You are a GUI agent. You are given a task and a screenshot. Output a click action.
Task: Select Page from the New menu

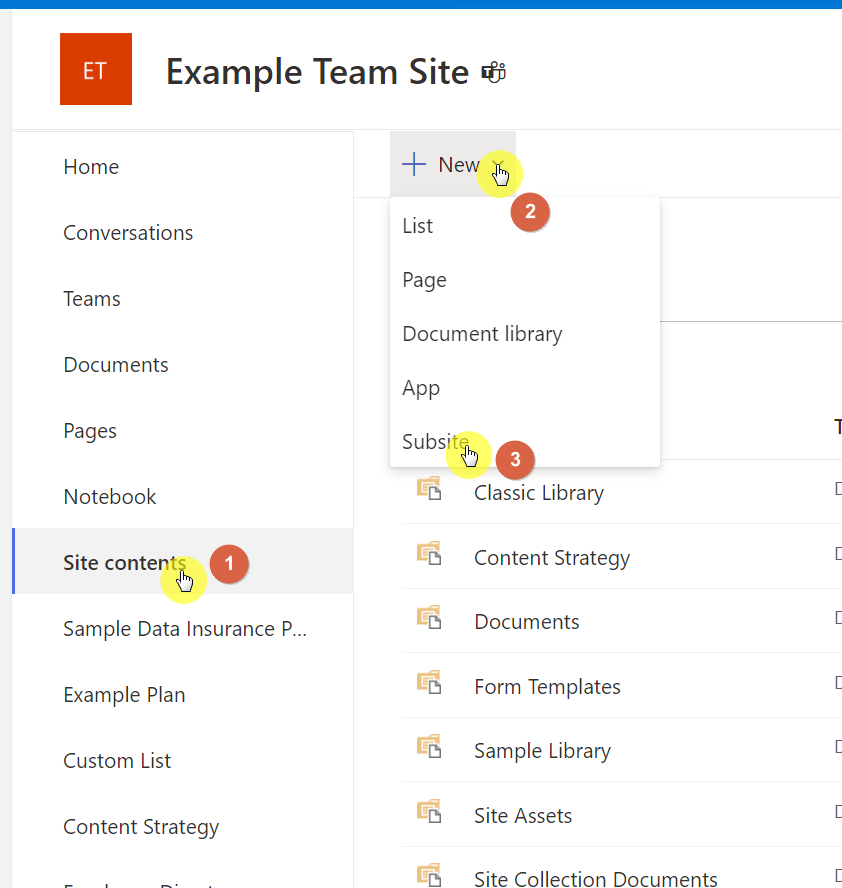[x=525, y=280]
